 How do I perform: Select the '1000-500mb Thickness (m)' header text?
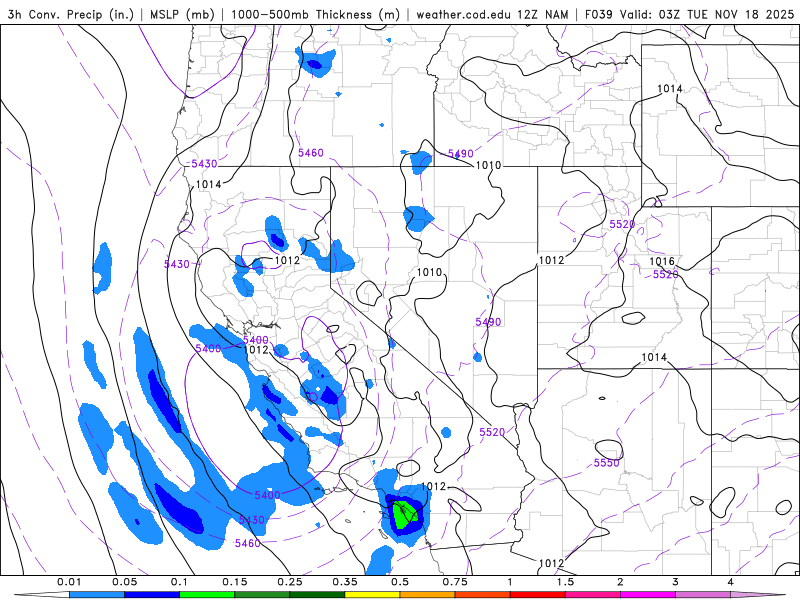tap(315, 14)
